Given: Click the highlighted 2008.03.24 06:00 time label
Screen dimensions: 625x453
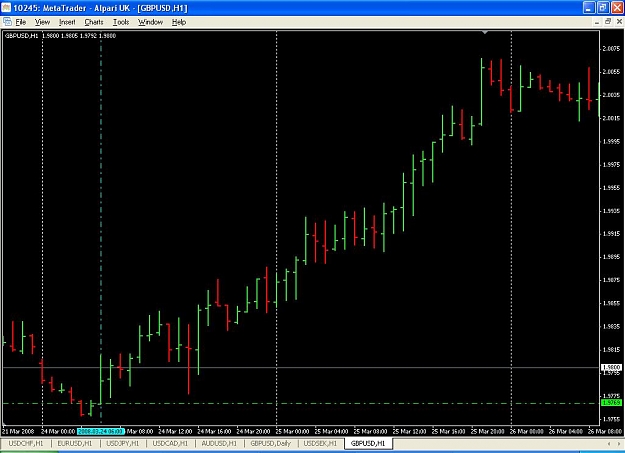Looking at the screenshot, I should (101, 431).
